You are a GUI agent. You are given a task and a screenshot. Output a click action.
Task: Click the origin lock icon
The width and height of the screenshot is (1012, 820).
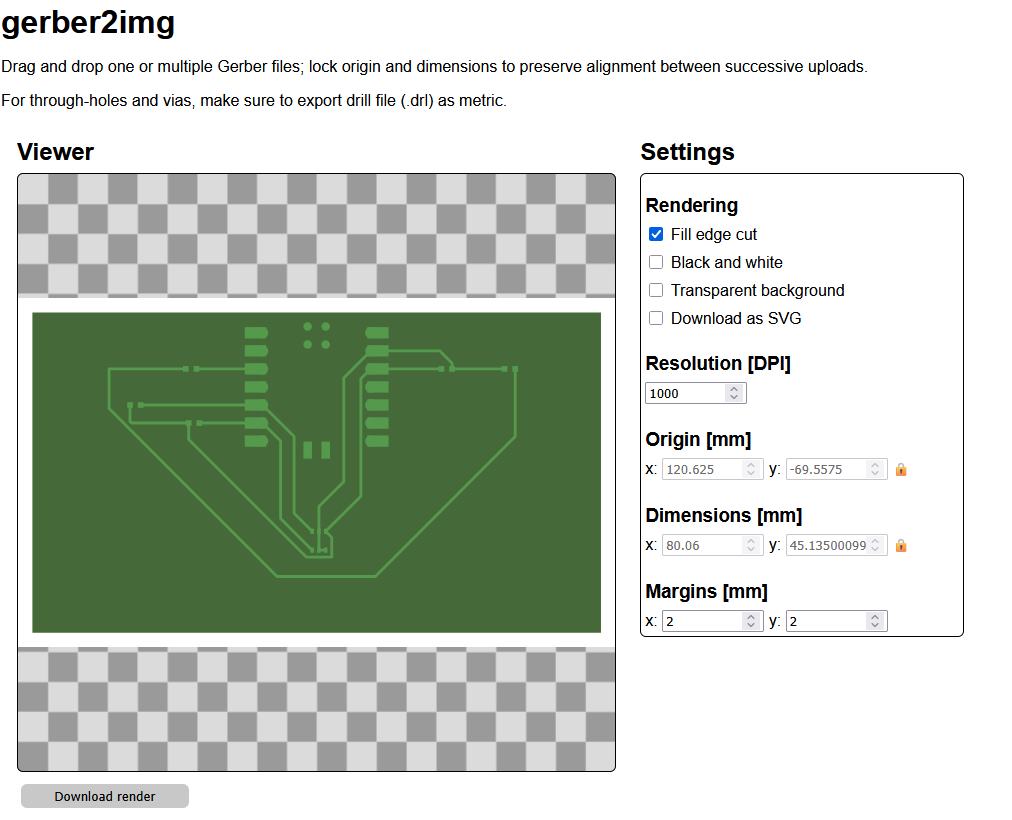tap(901, 469)
